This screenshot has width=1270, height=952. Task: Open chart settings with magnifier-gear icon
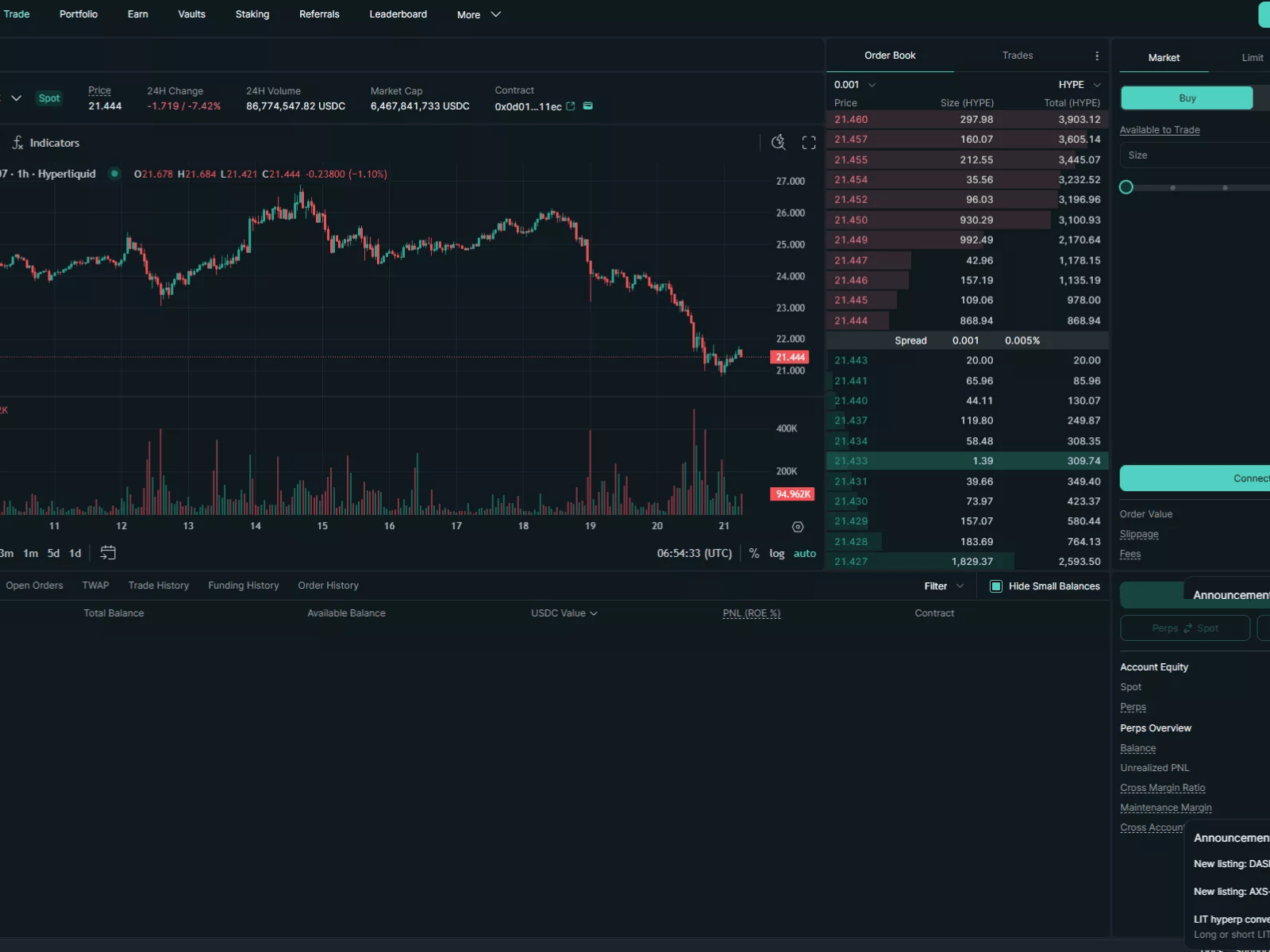tap(779, 143)
